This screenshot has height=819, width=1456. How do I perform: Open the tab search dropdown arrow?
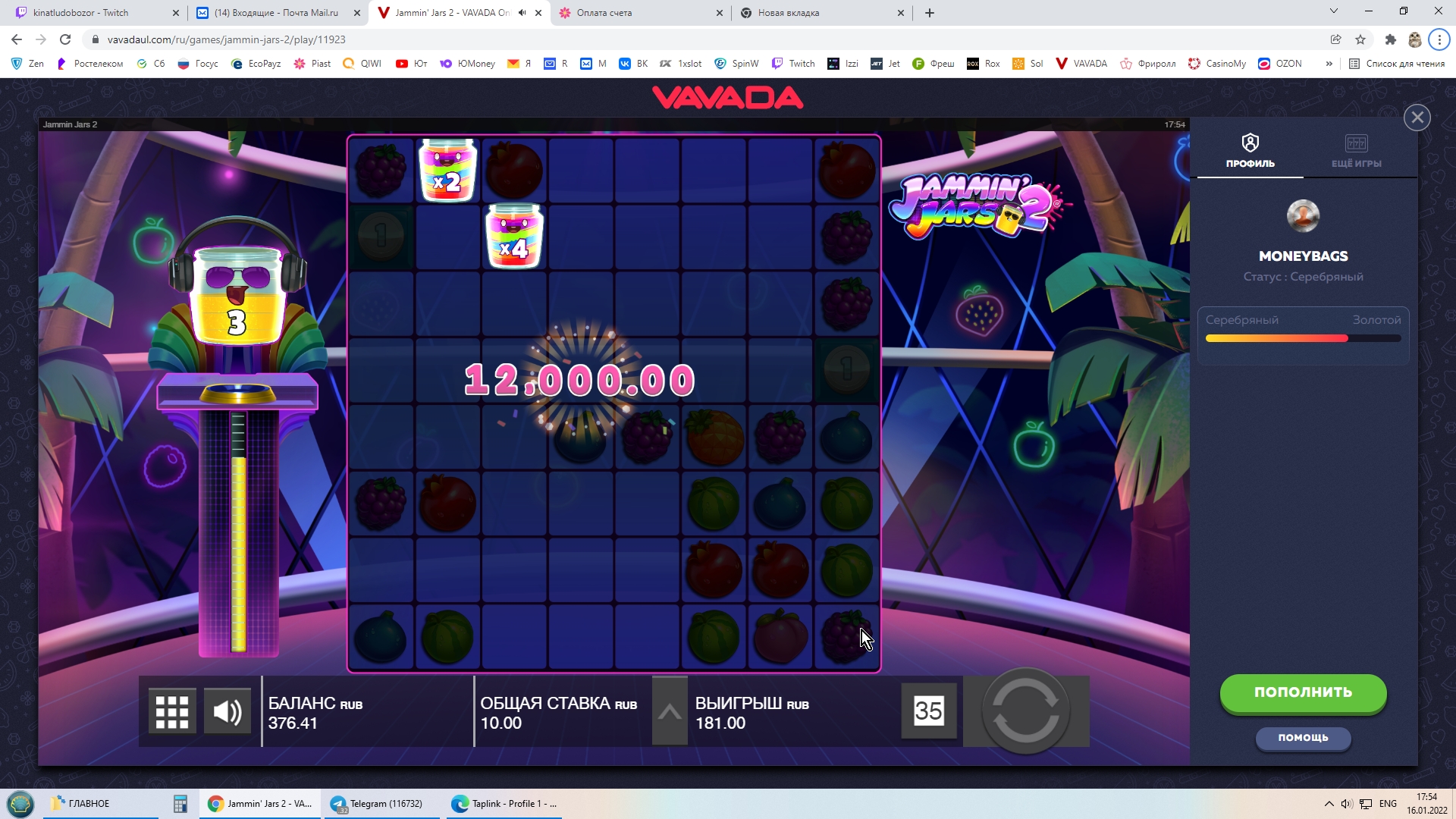point(1333,11)
